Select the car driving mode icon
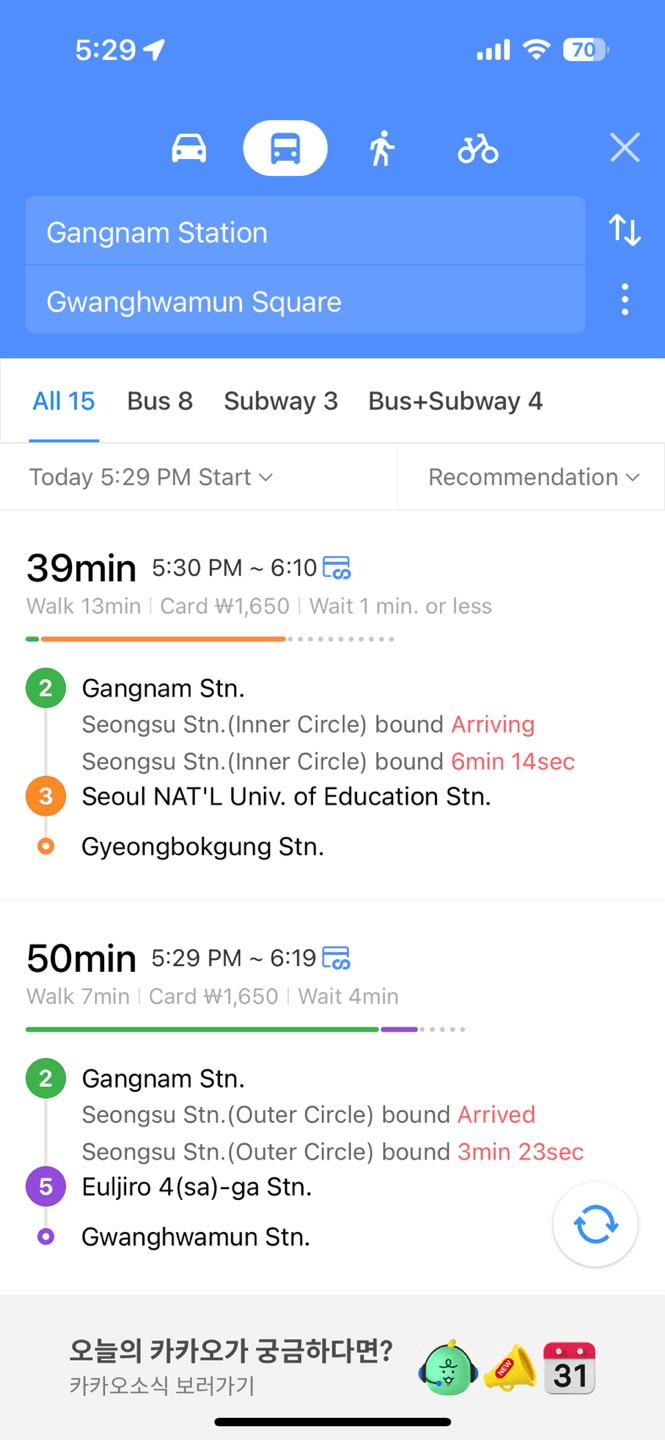Screen dimensions: 665x1440 189,149
